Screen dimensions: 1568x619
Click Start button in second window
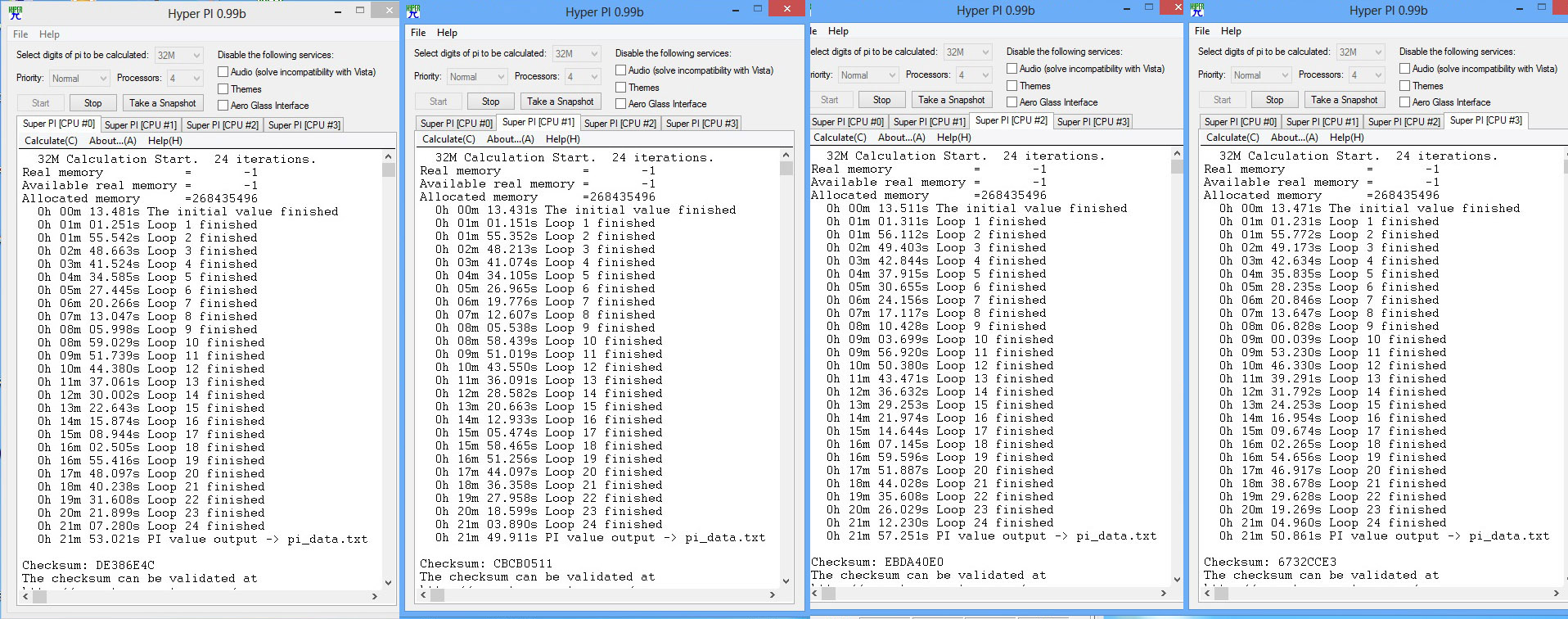tap(439, 102)
